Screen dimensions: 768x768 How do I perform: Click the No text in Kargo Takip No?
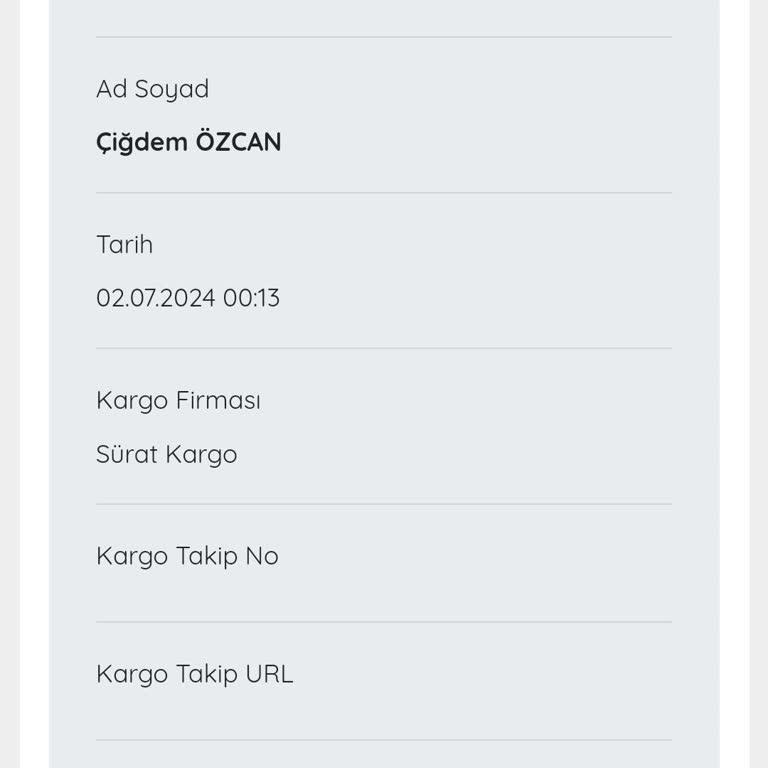(x=262, y=556)
